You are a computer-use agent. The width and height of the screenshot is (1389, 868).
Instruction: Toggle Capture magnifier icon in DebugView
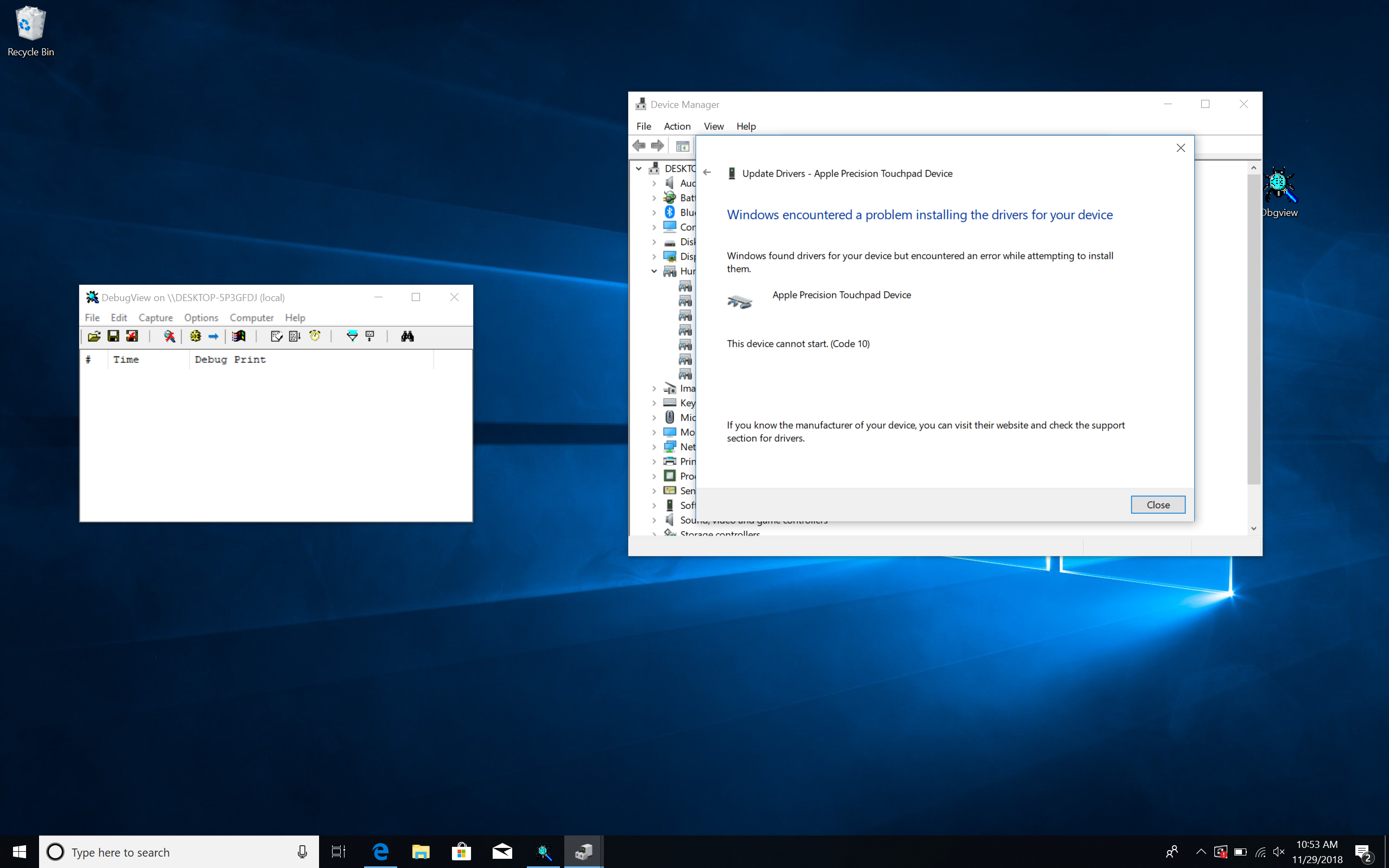169,336
